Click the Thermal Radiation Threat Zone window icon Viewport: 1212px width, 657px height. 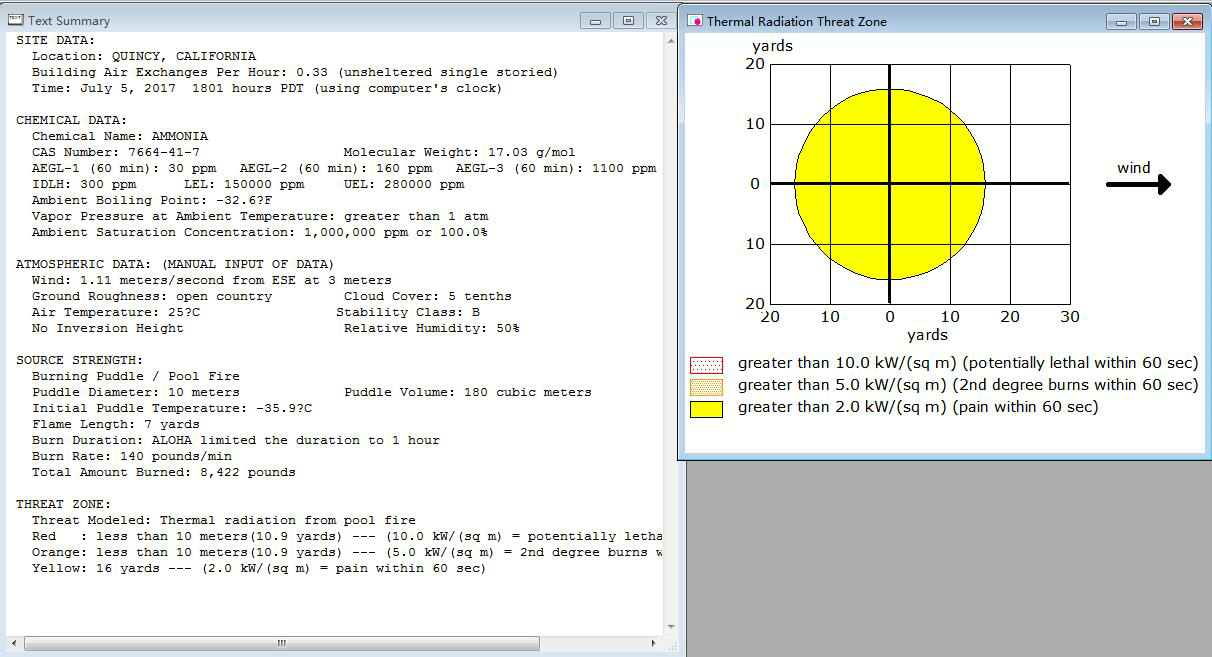(696, 21)
